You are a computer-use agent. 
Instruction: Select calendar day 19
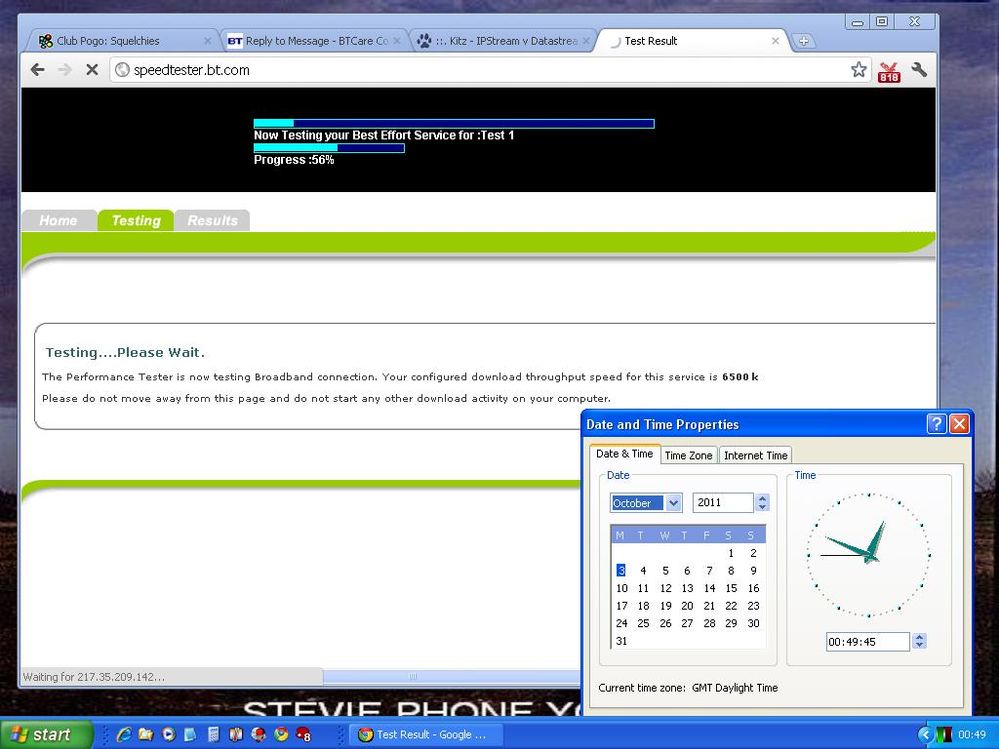pos(665,606)
